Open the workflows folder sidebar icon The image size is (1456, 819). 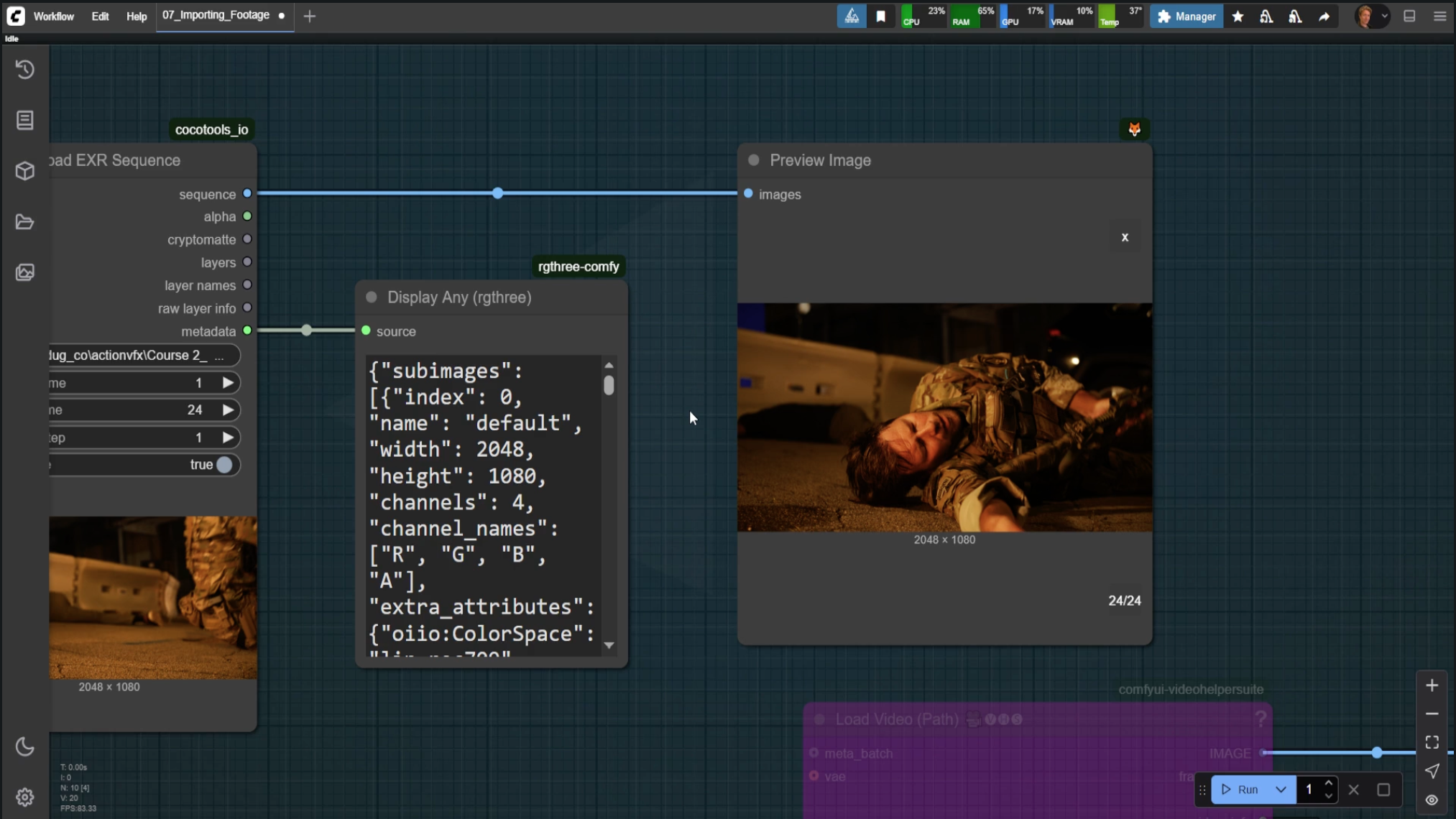25,222
